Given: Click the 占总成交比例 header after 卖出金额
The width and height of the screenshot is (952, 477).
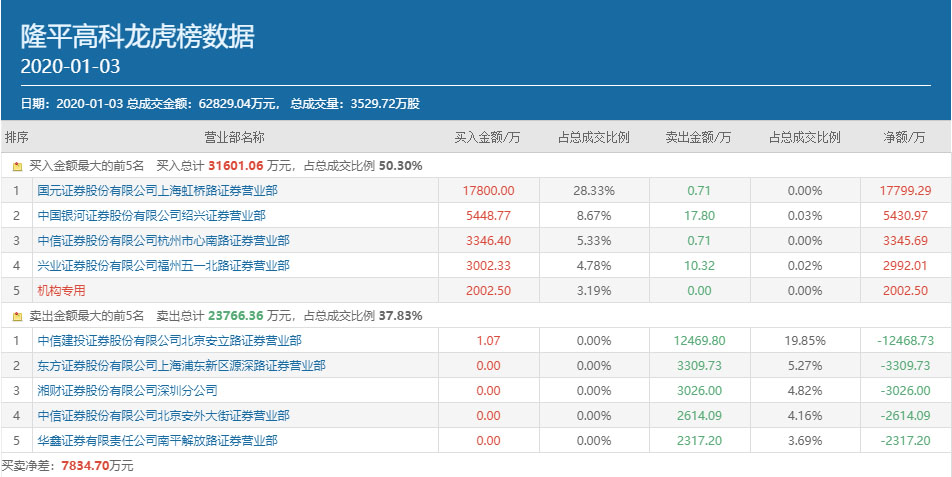Looking at the screenshot, I should pos(804,137).
